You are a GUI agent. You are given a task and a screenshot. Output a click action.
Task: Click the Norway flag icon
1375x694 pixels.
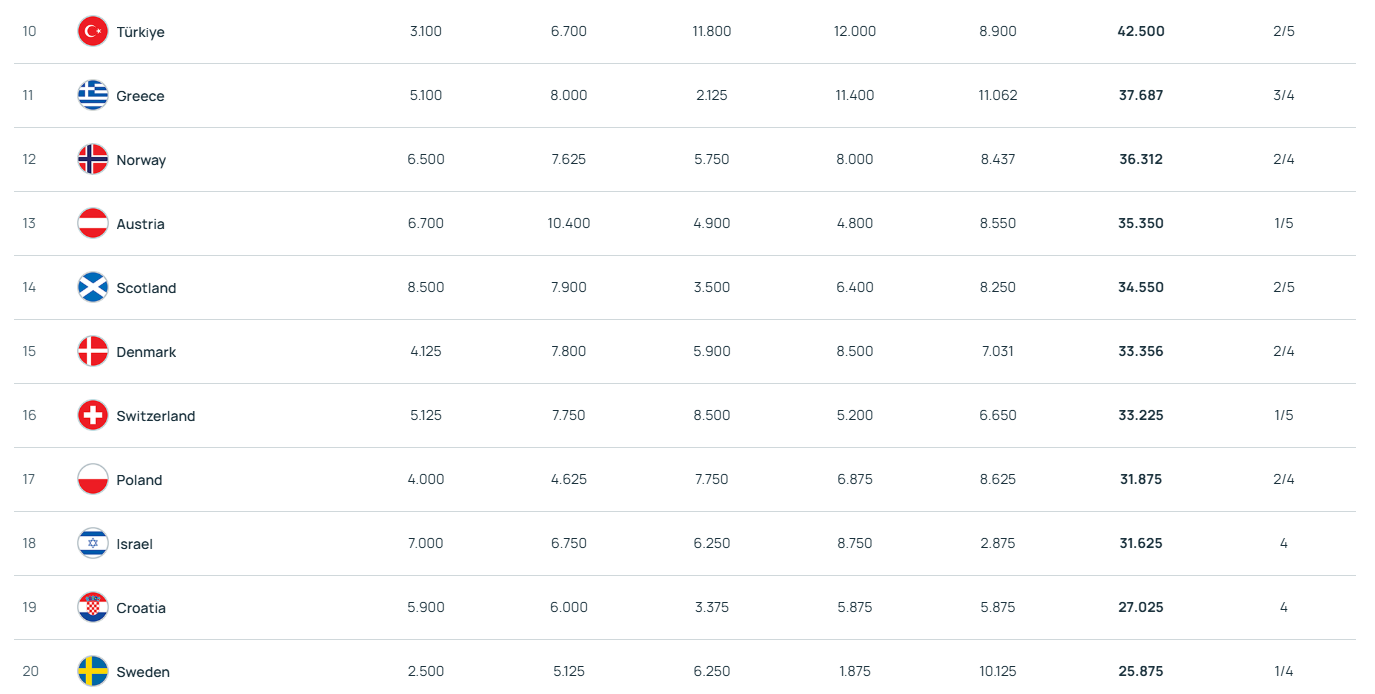pyautogui.click(x=93, y=160)
